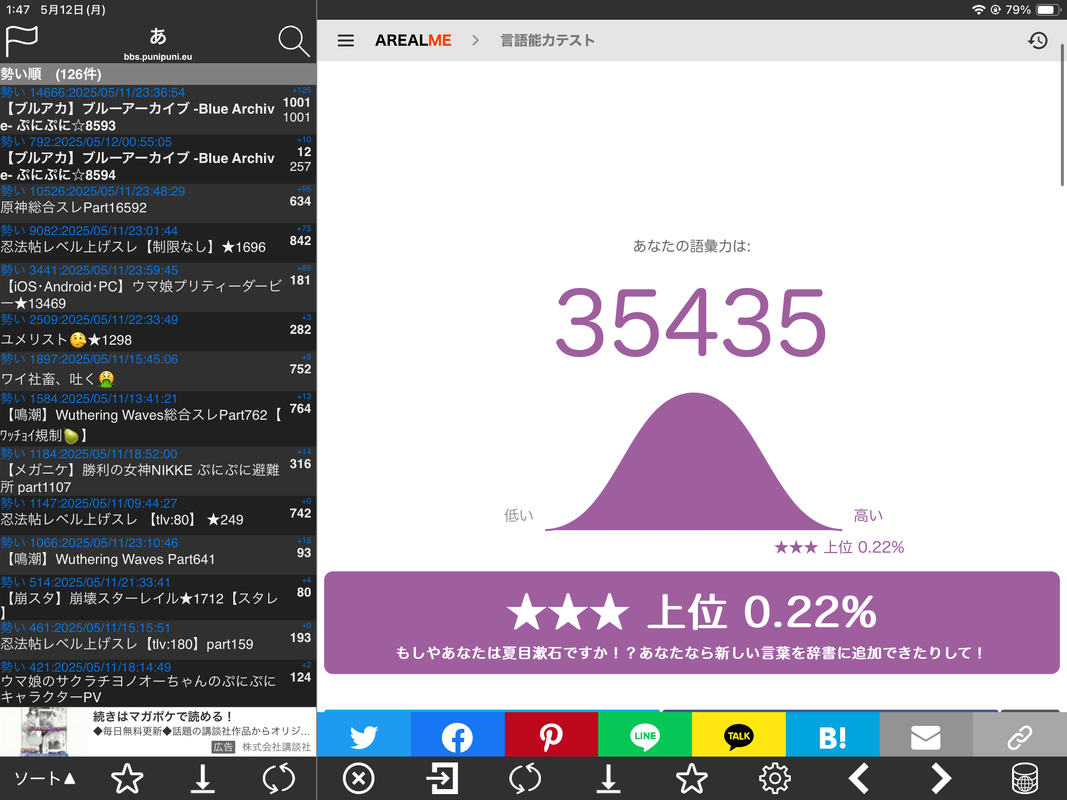Share result via LINE
The image size is (1067, 800).
[645, 736]
